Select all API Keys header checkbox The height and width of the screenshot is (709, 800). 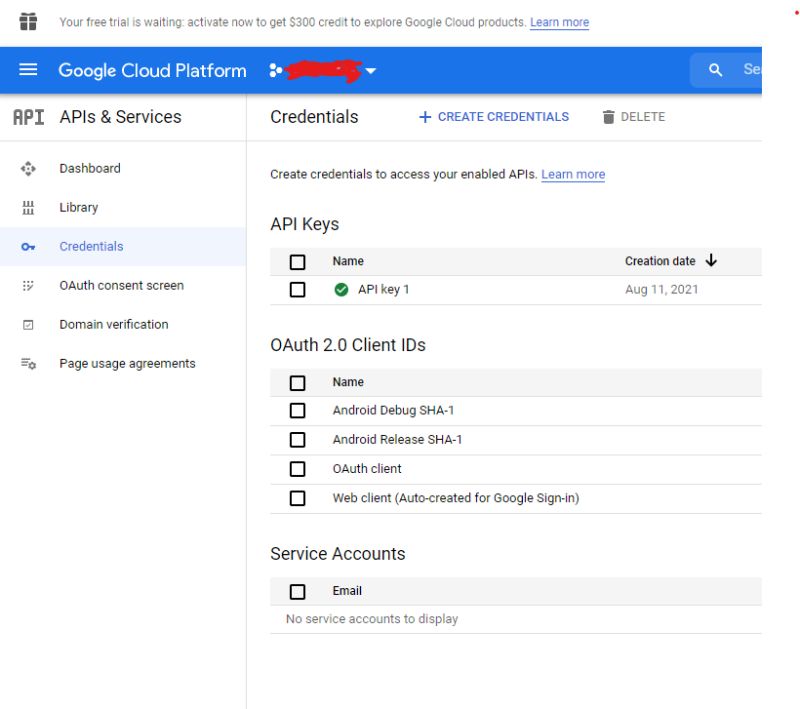[x=297, y=262]
